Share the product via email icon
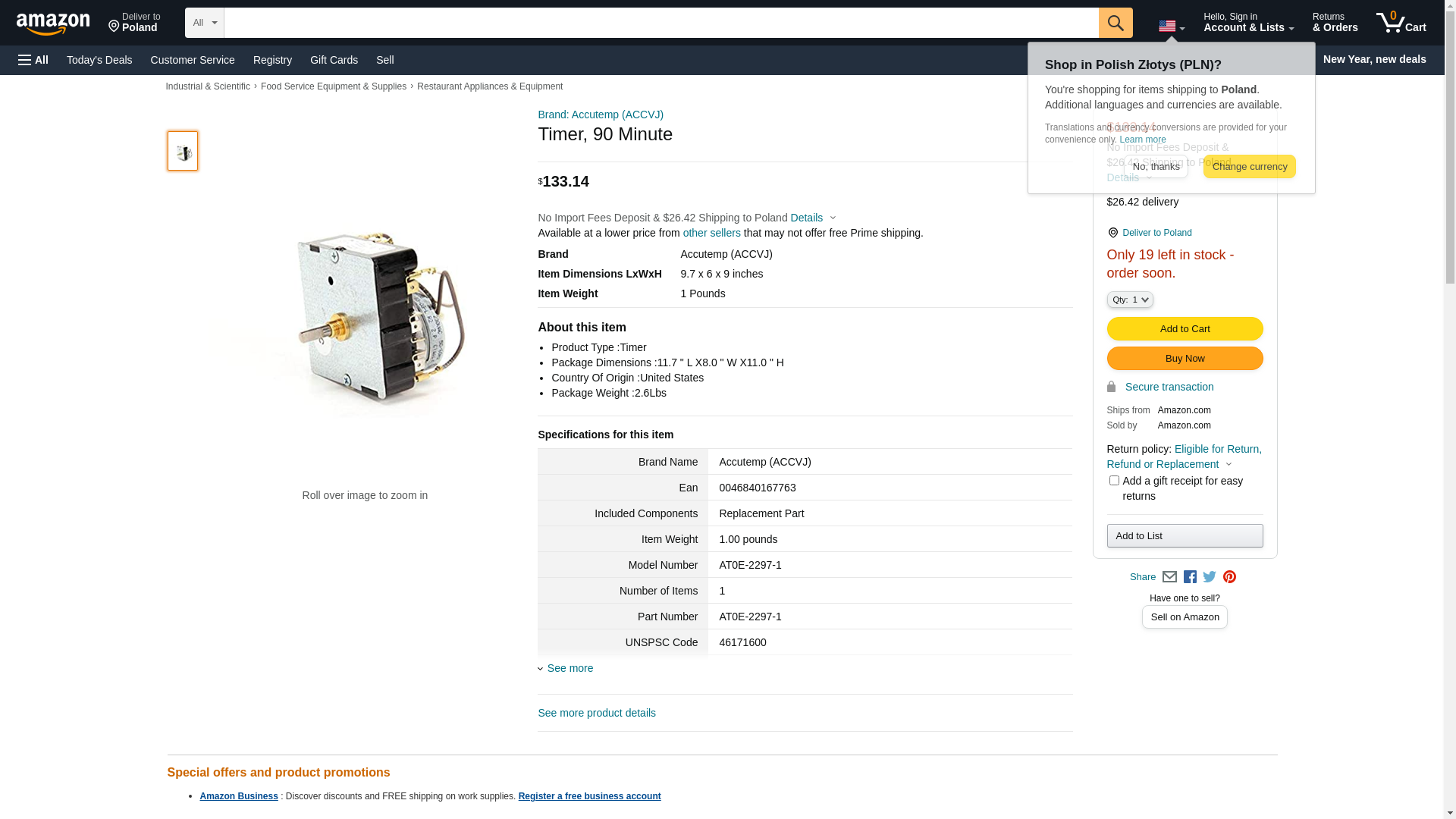The image size is (1456, 819). [1169, 577]
